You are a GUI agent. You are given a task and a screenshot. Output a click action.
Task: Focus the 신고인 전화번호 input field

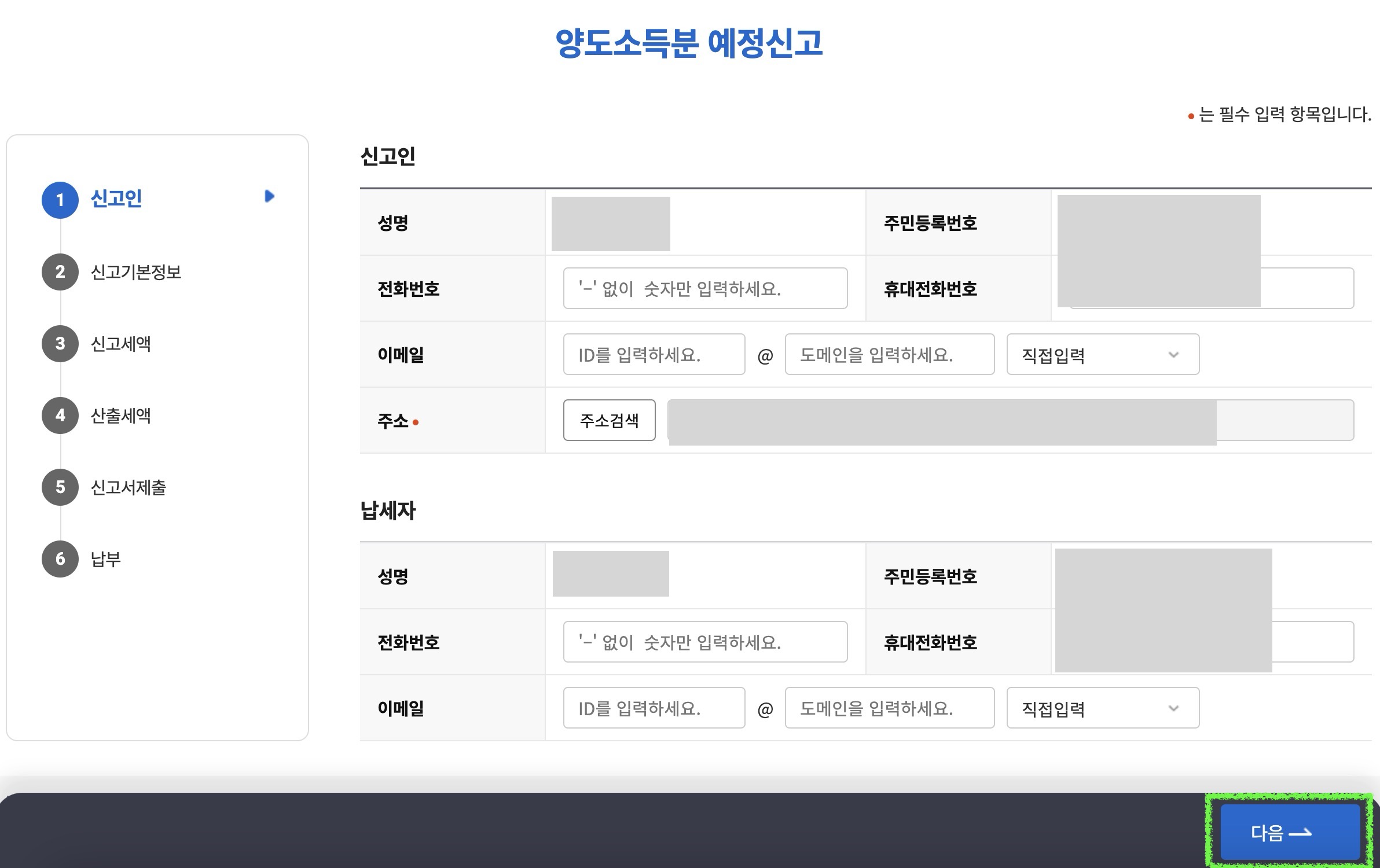(705, 288)
